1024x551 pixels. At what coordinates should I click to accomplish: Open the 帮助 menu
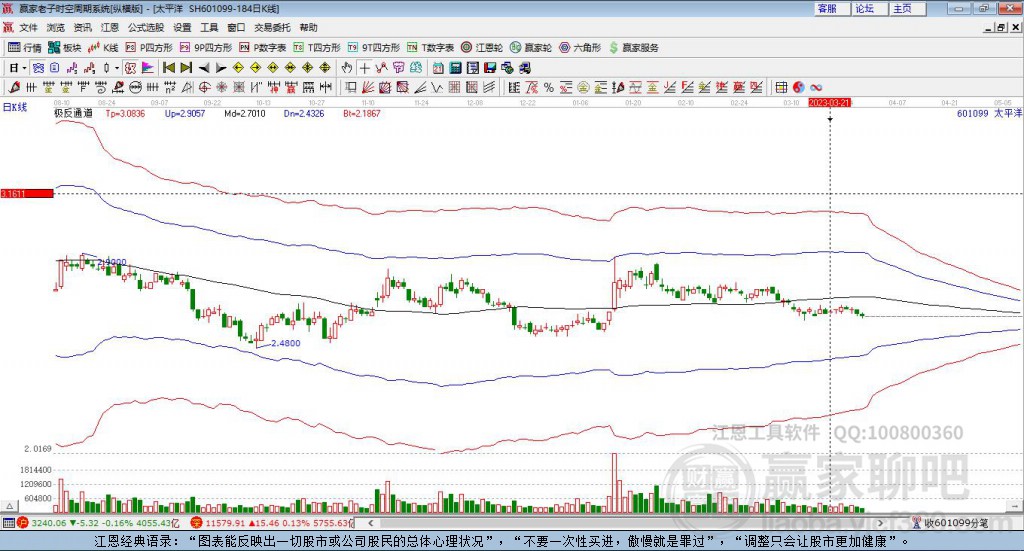coord(308,27)
